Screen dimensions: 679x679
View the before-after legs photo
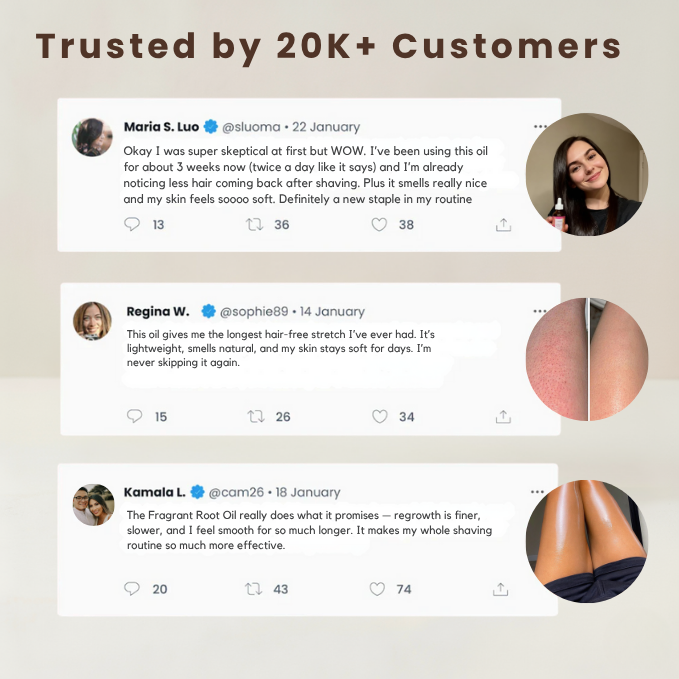coord(587,359)
